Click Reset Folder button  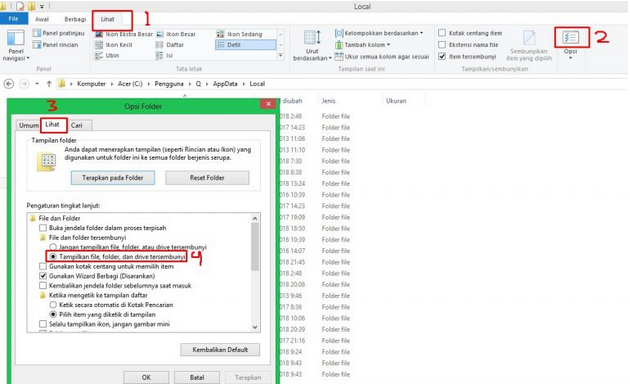pyautogui.click(x=207, y=178)
